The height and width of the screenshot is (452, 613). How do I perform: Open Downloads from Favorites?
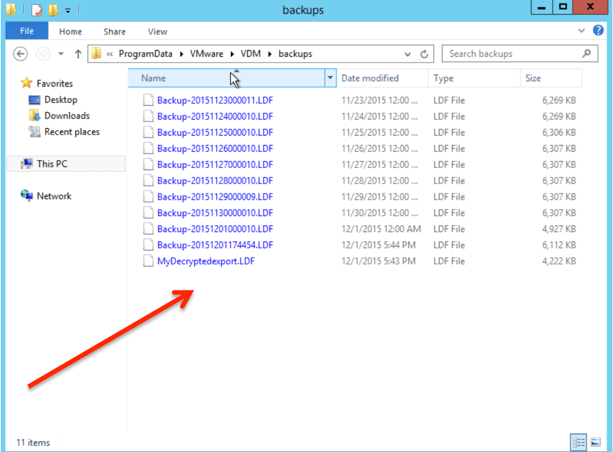point(66,116)
